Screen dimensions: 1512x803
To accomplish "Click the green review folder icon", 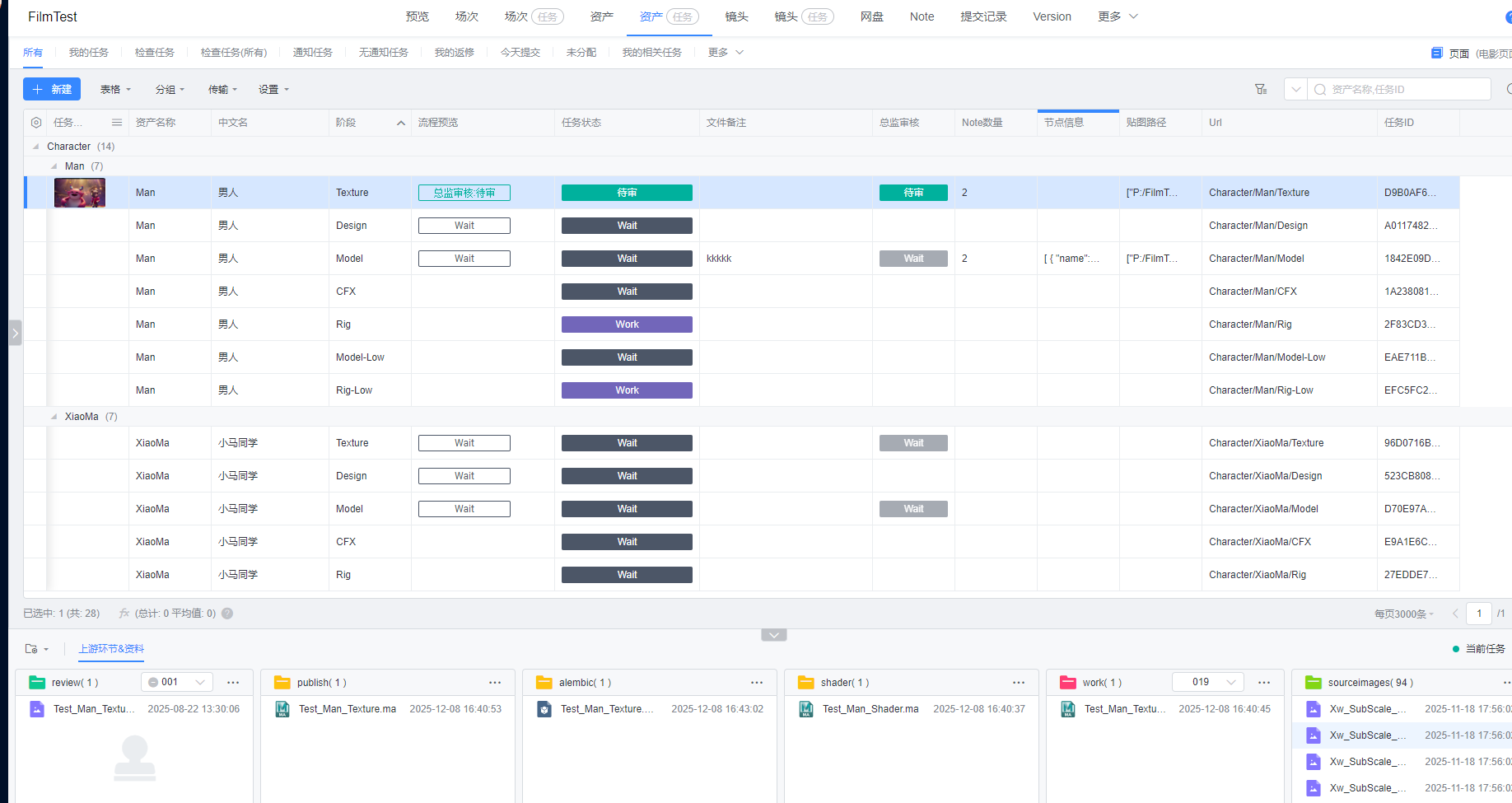I will tap(37, 682).
